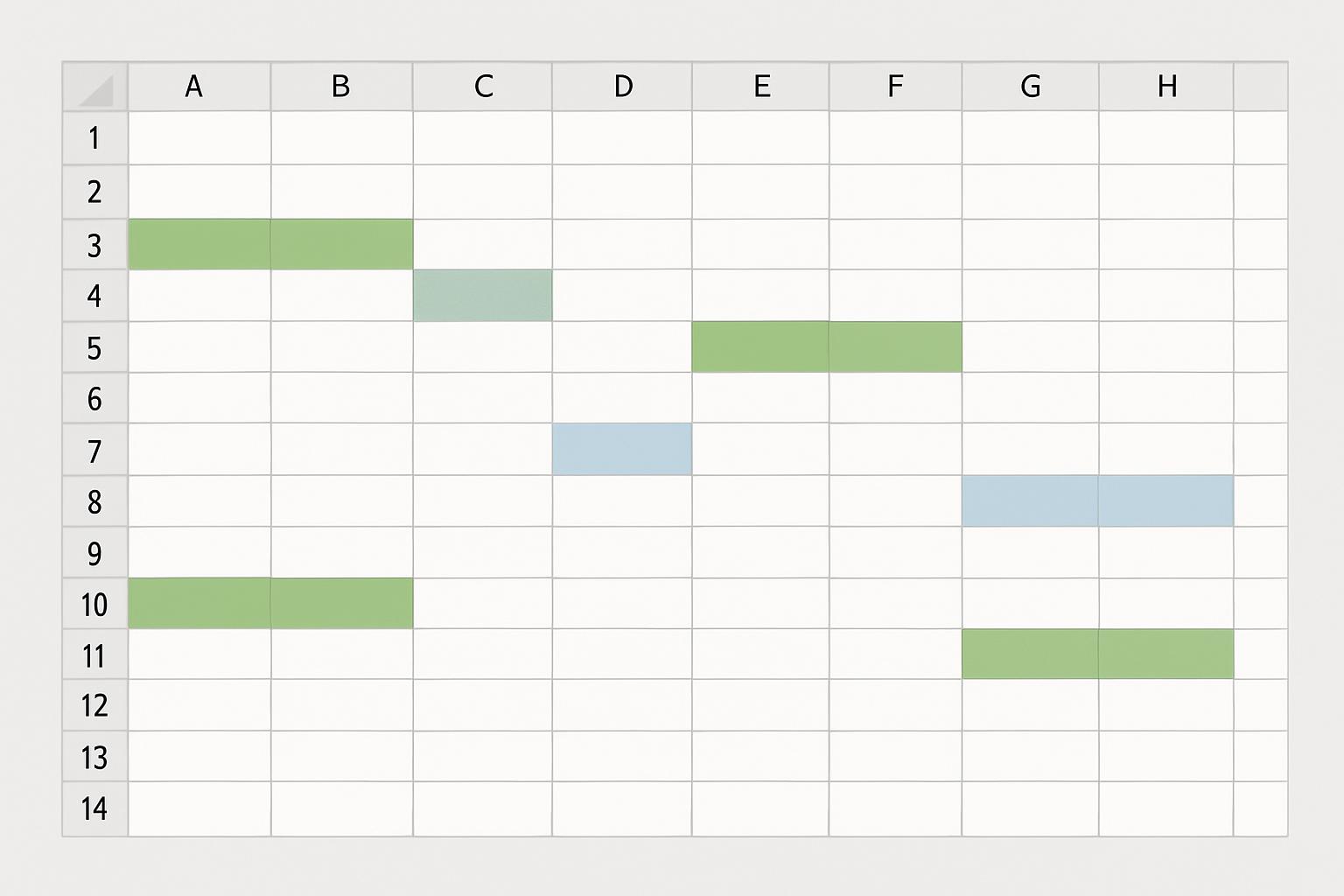Click empty cell A1

tap(199, 138)
